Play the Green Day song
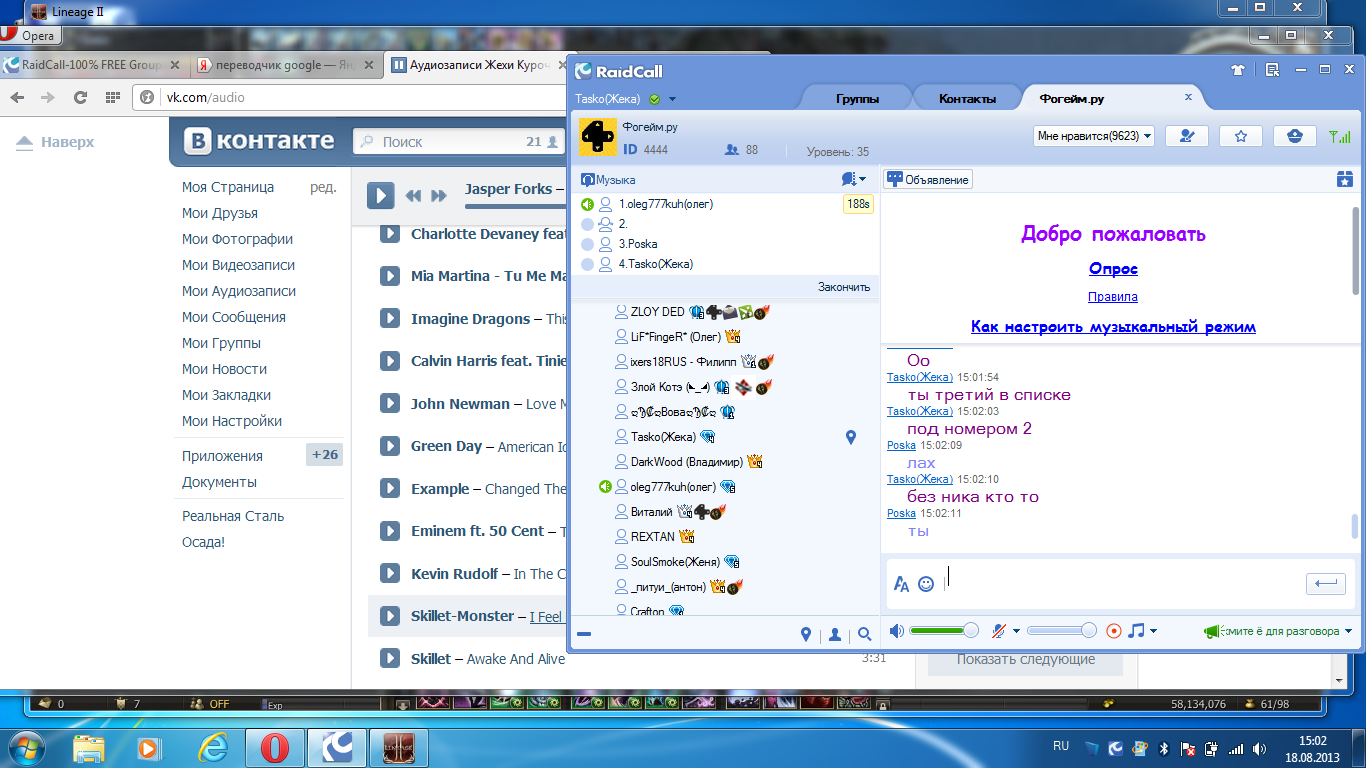 tap(390, 446)
